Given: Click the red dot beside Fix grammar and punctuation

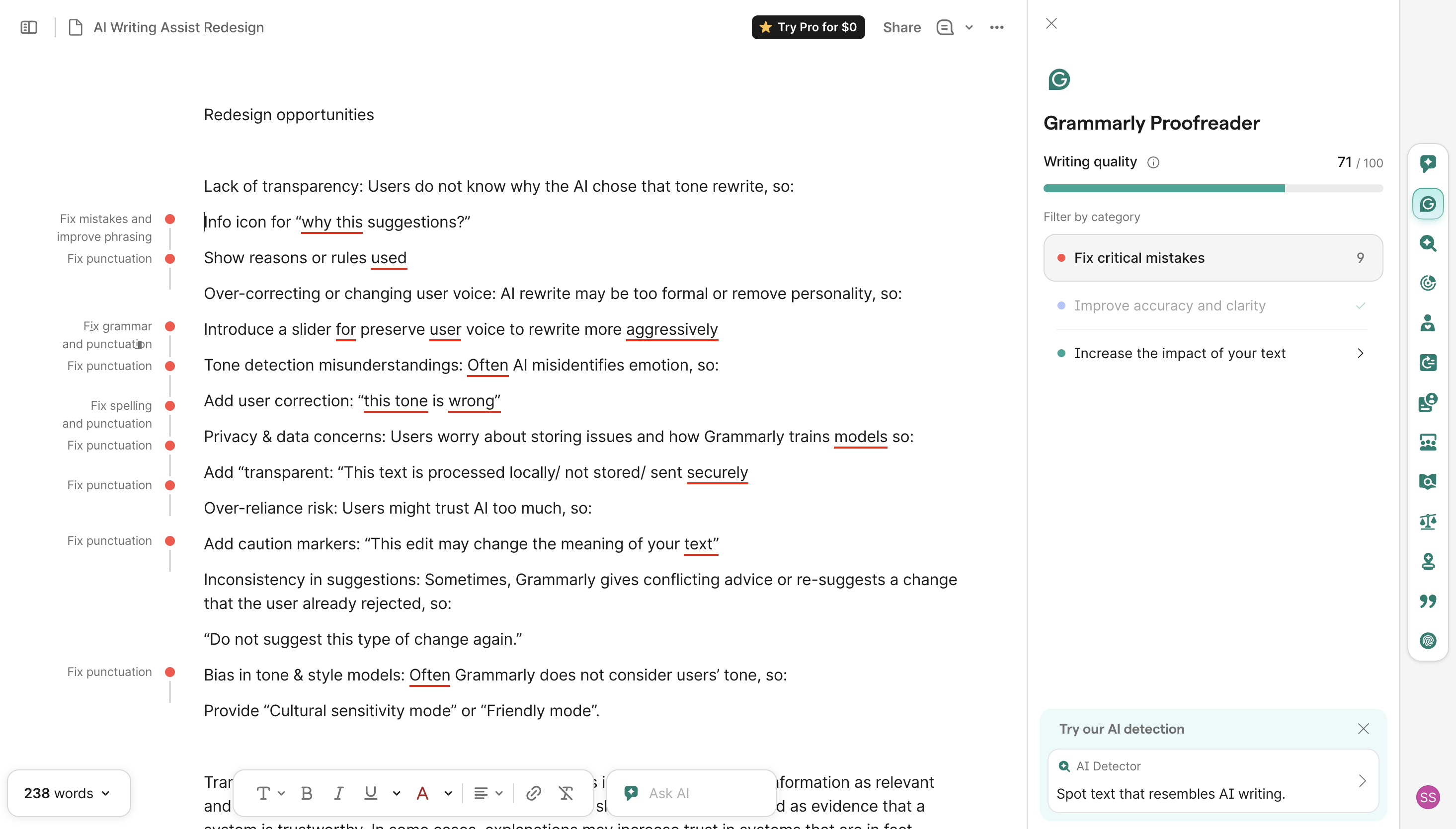Looking at the screenshot, I should (170, 326).
